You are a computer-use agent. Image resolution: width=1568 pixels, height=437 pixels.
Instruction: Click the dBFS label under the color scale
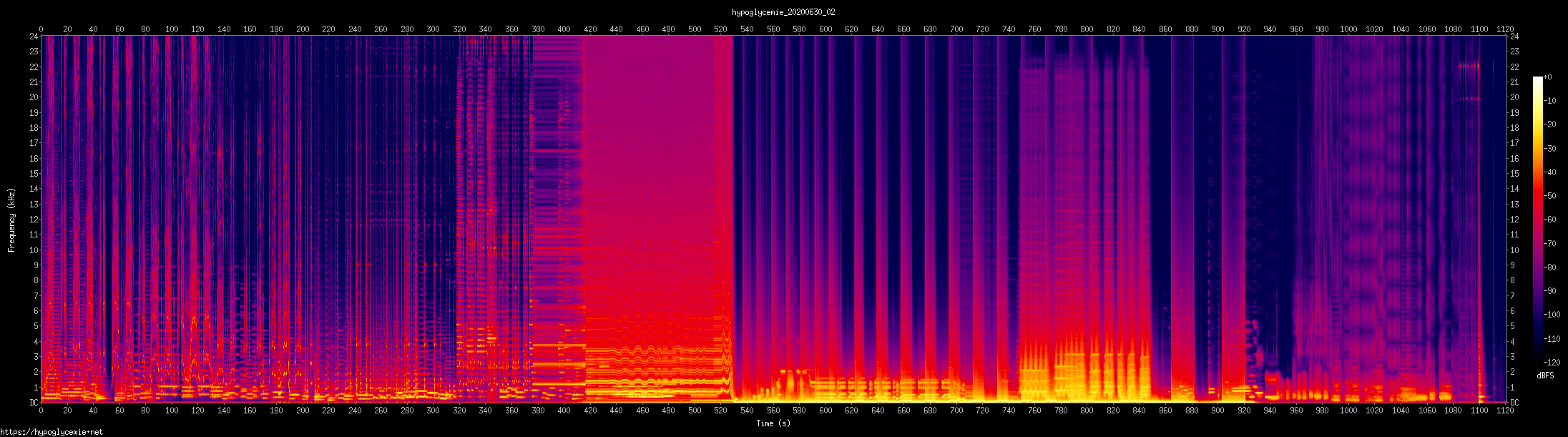coord(1544,375)
